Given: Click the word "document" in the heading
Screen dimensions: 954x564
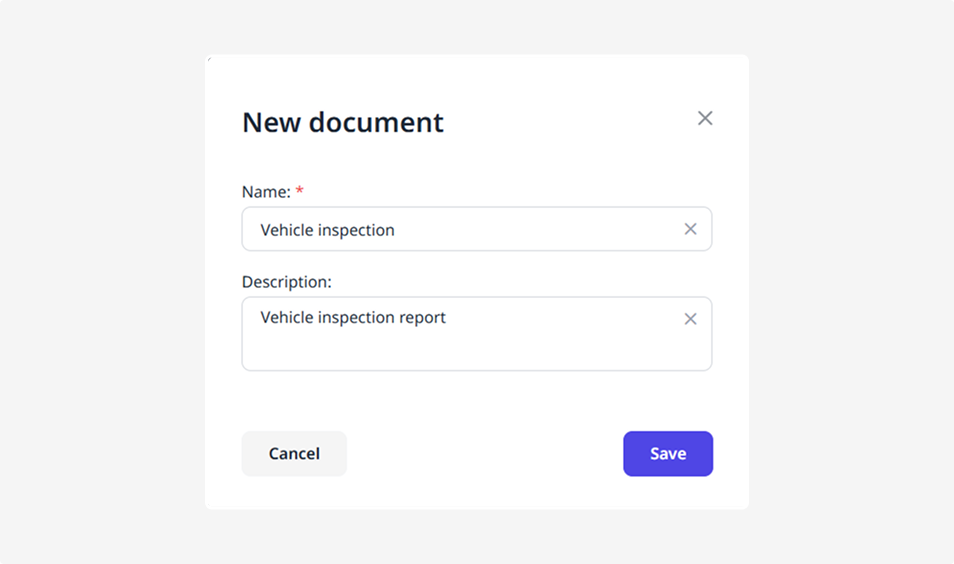Looking at the screenshot, I should pyautogui.click(x=376, y=122).
